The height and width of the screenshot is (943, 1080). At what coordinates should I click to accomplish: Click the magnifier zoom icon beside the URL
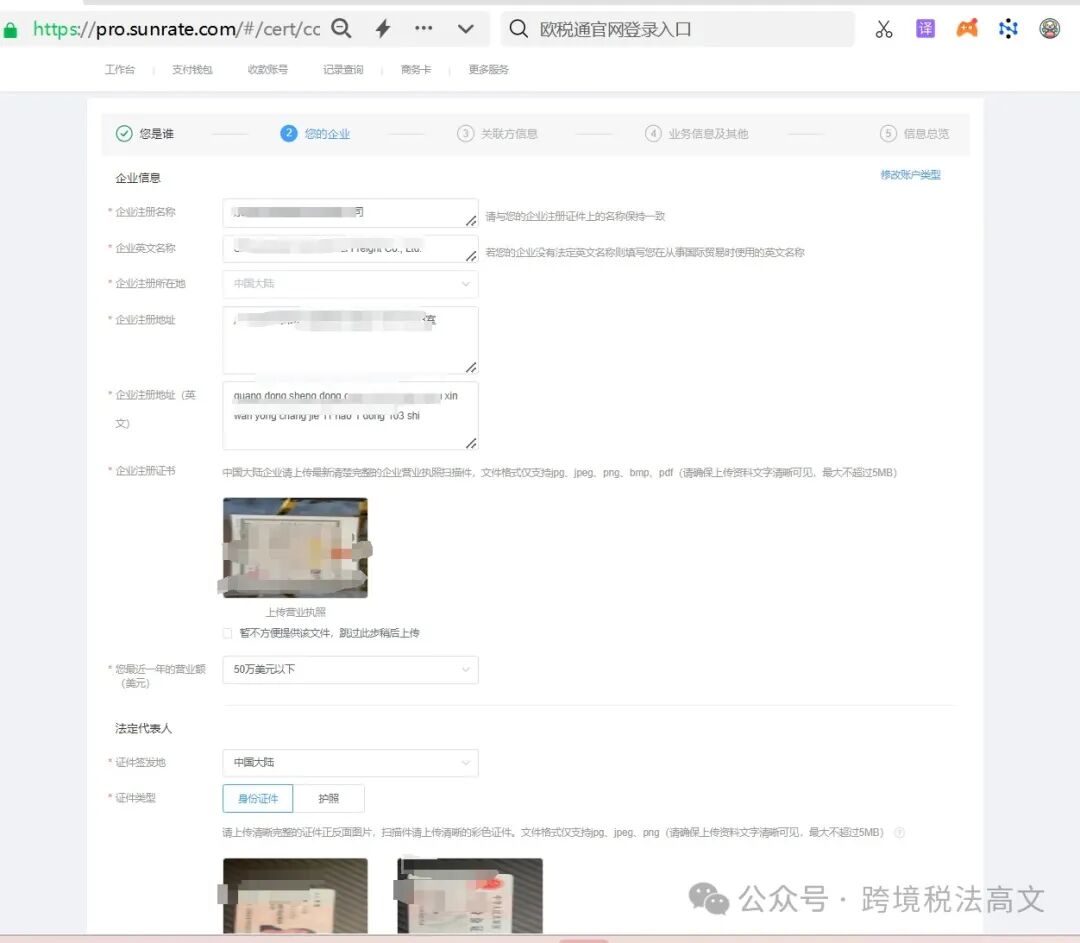(x=341, y=28)
